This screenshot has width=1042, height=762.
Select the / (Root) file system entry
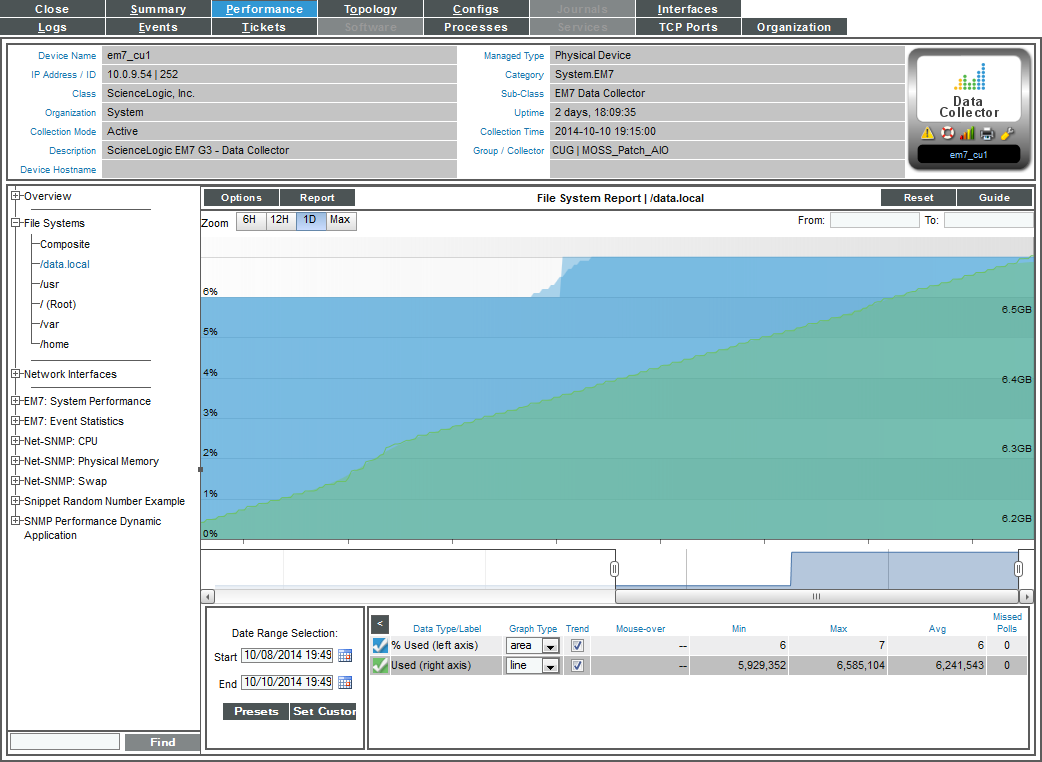pyautogui.click(x=58, y=304)
